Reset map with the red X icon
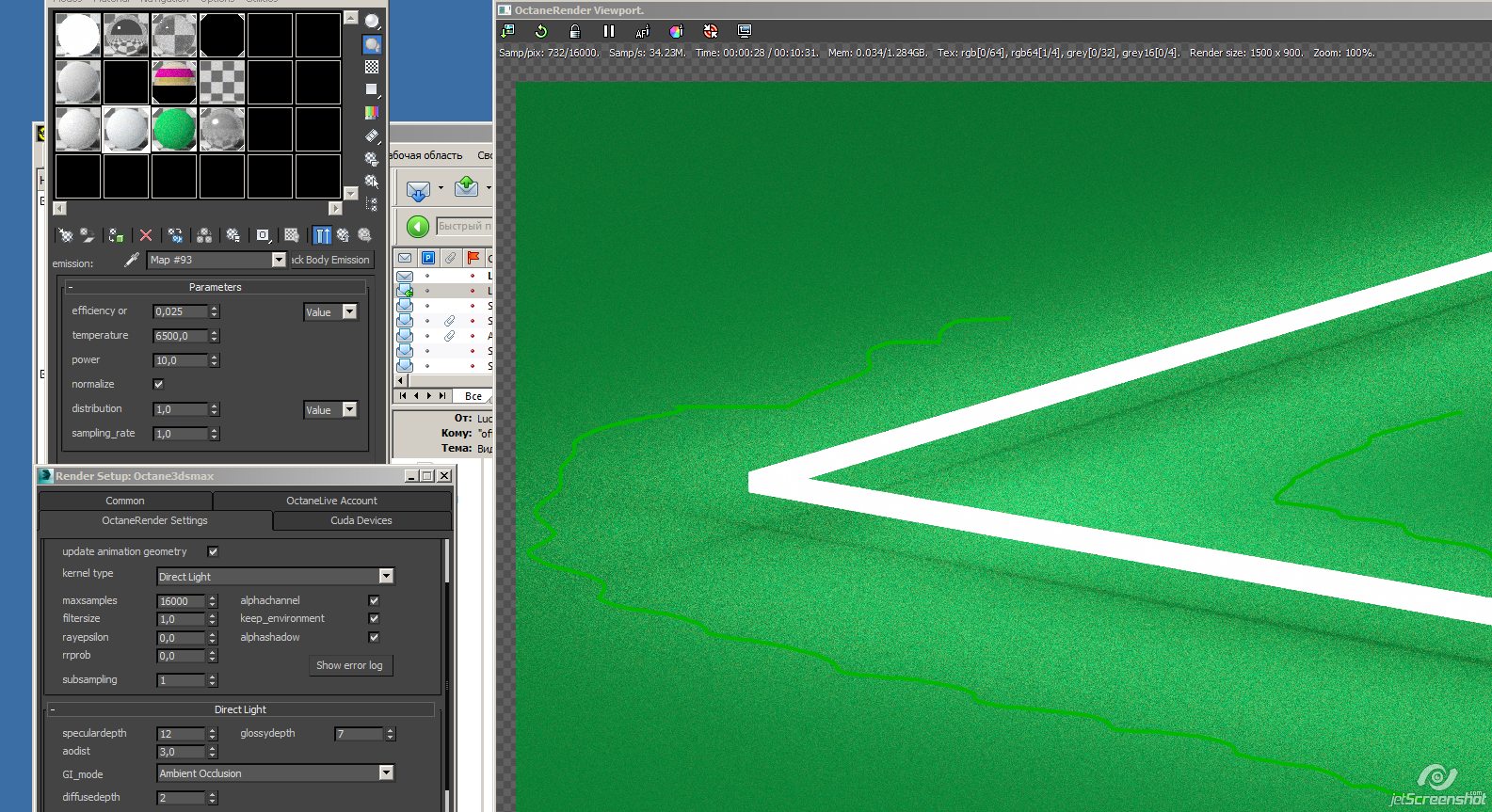 pyautogui.click(x=146, y=235)
